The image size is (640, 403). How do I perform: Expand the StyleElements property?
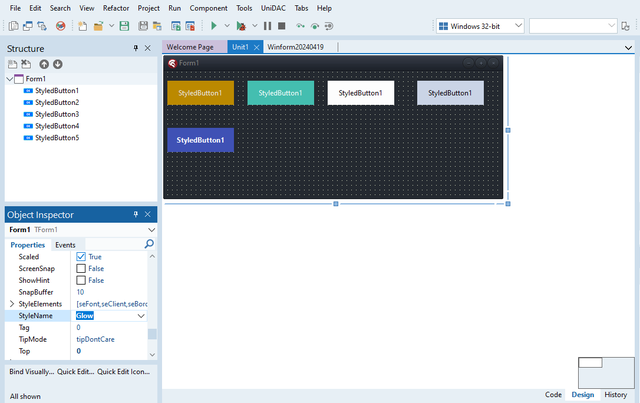11,304
